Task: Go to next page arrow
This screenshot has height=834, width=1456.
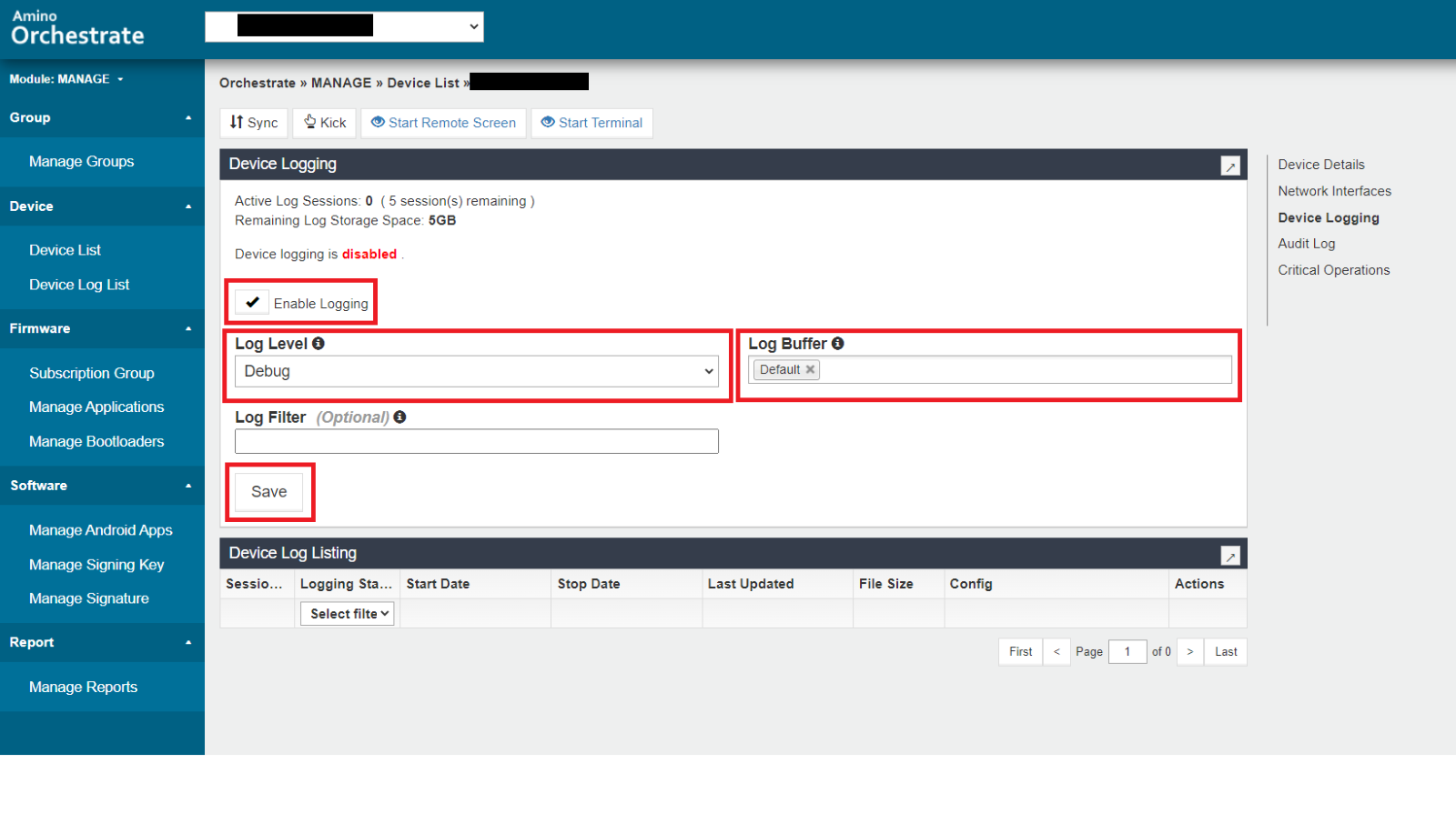Action: pos(1190,652)
